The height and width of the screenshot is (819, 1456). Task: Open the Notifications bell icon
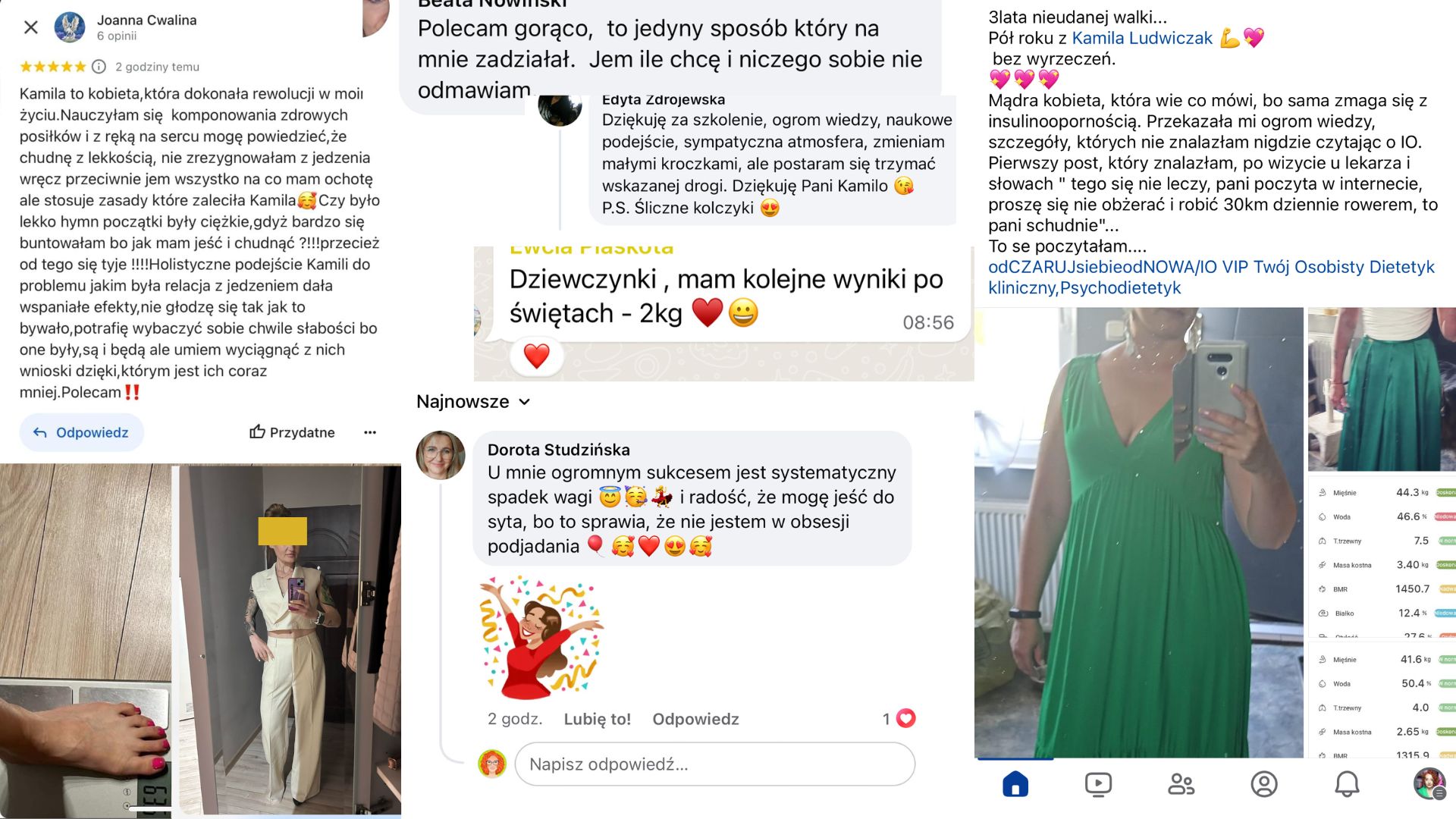[1347, 784]
